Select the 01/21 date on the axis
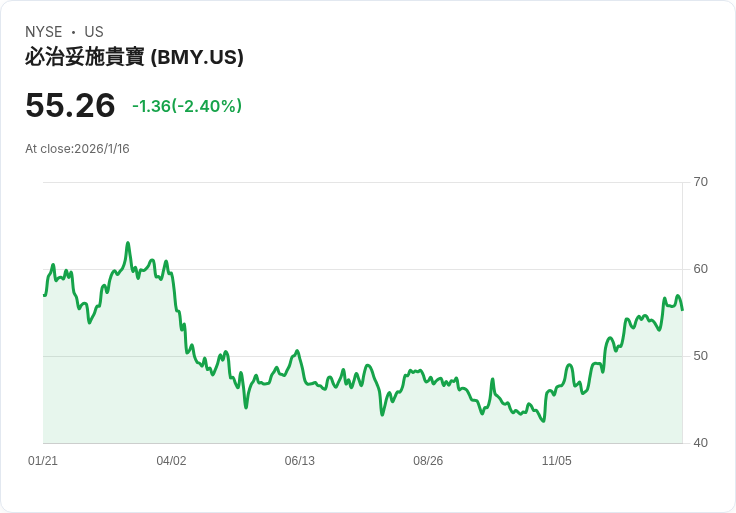This screenshot has height=513, width=736. tap(43, 461)
